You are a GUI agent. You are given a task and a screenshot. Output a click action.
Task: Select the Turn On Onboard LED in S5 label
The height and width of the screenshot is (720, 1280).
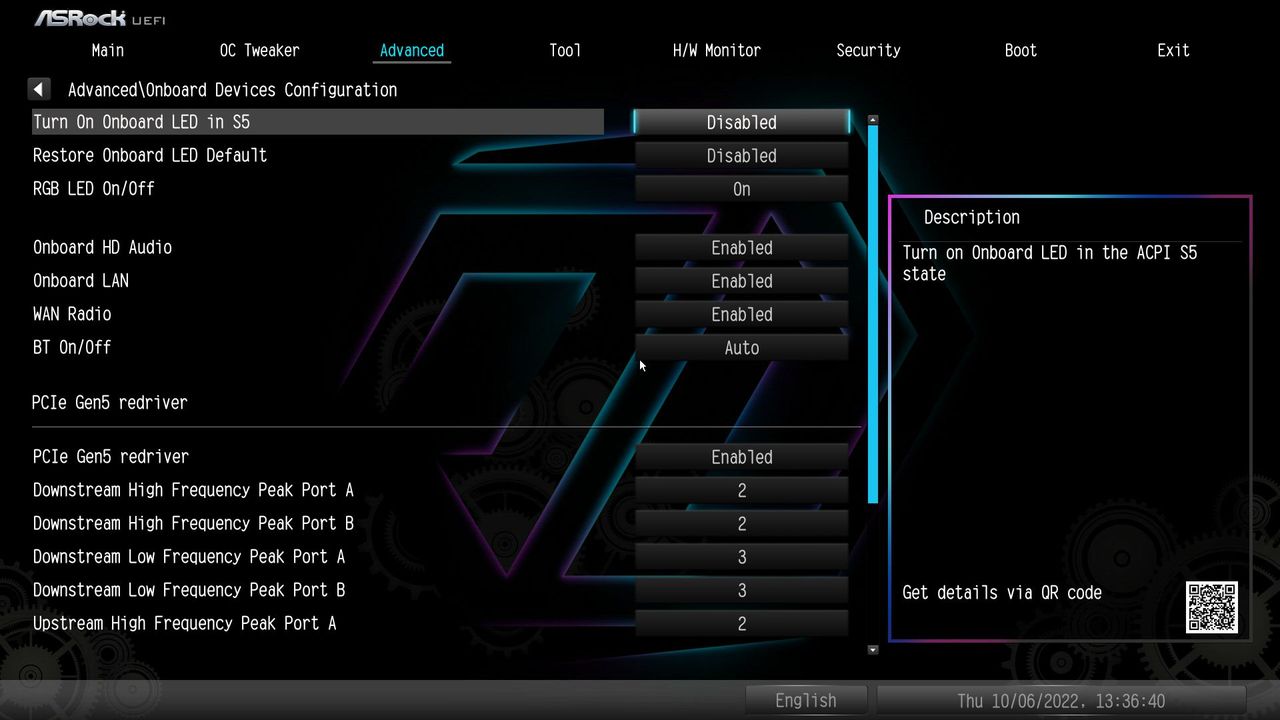(141, 122)
